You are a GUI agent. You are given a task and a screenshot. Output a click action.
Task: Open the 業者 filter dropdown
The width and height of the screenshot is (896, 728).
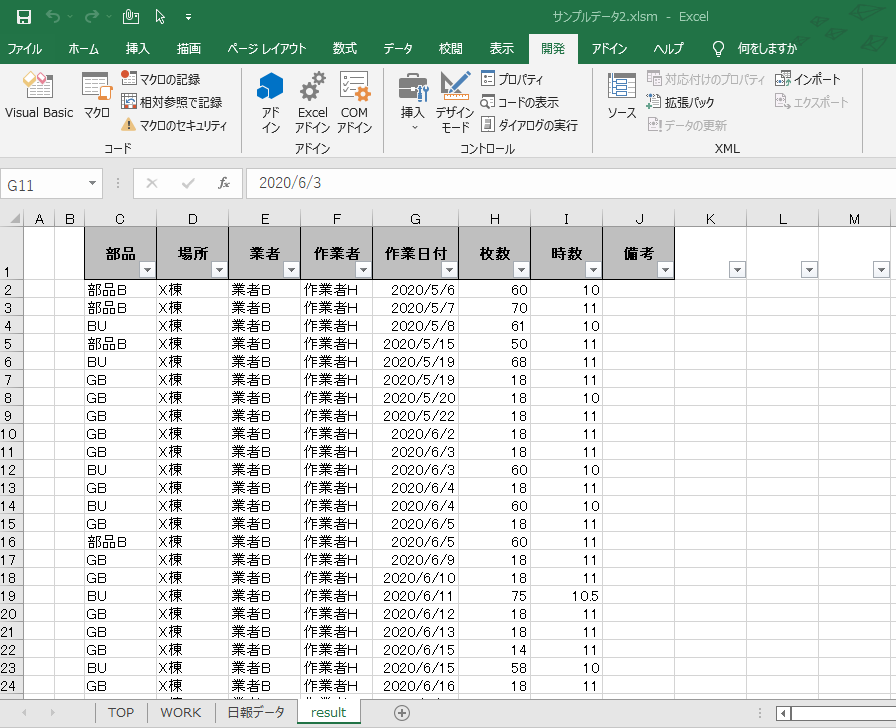pyautogui.click(x=291, y=270)
